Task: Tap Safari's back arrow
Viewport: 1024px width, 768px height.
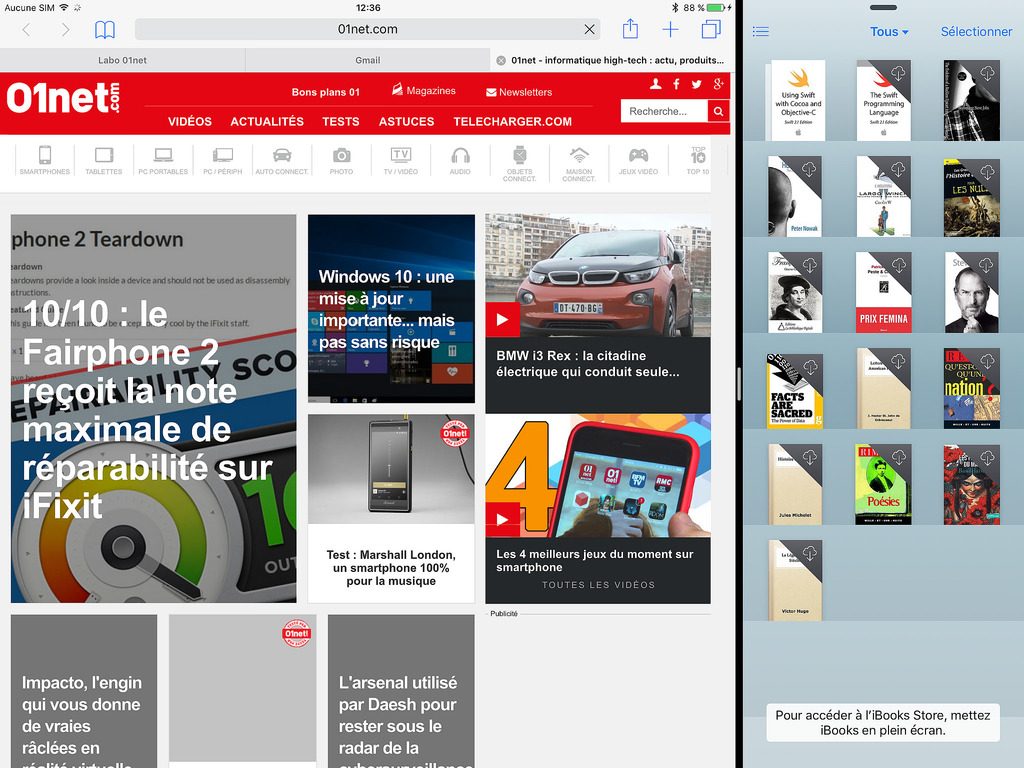Action: (x=26, y=29)
